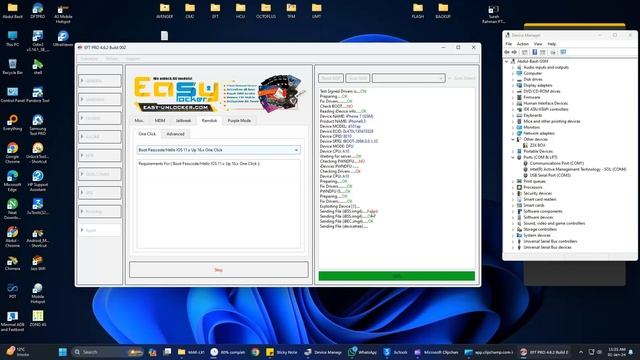Viewport: 640px width, 360px height.
Task: Select the AVENGER folder on desktop
Action: (164, 11)
